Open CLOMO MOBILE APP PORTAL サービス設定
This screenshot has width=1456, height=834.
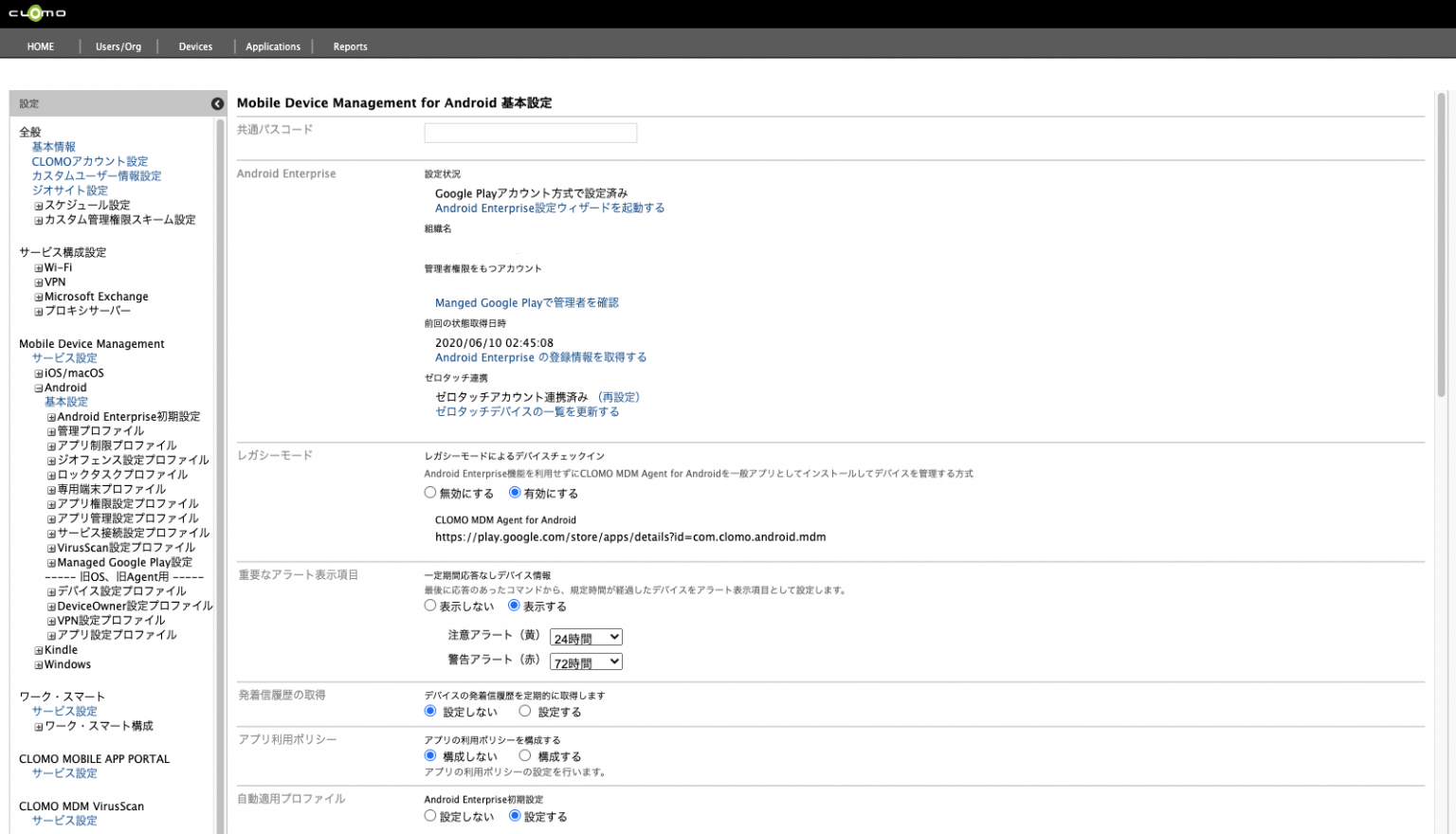[x=64, y=773]
